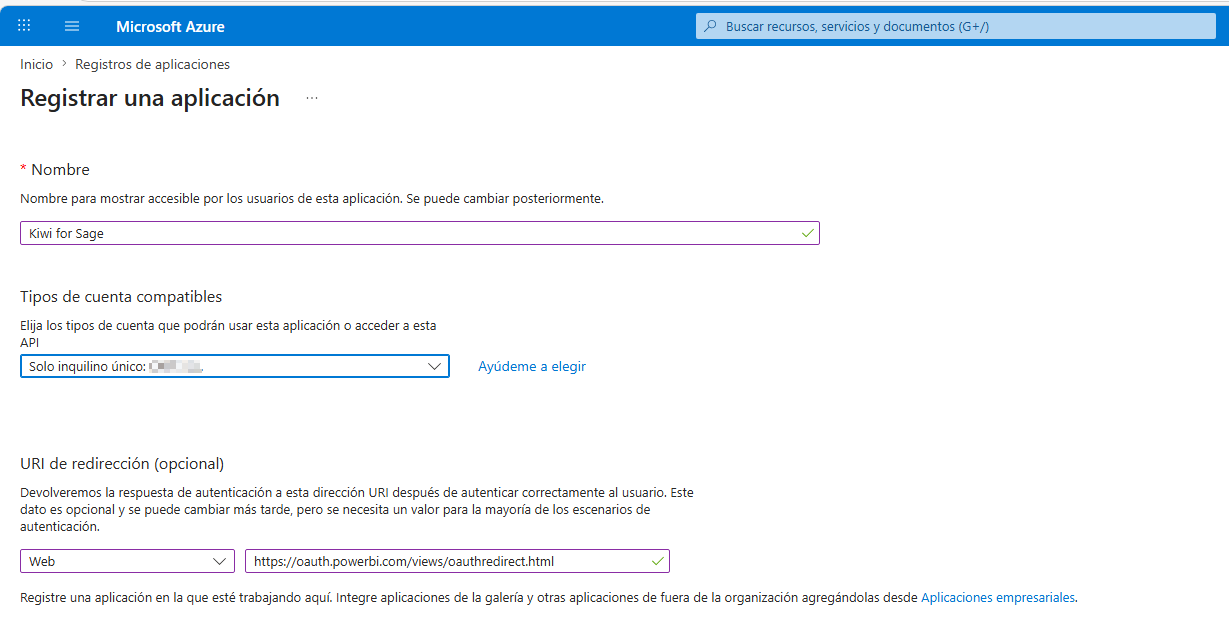Viewport: 1229px width, 640px height.
Task: Click the URI de redirección (opcional) label
Action: [122, 463]
